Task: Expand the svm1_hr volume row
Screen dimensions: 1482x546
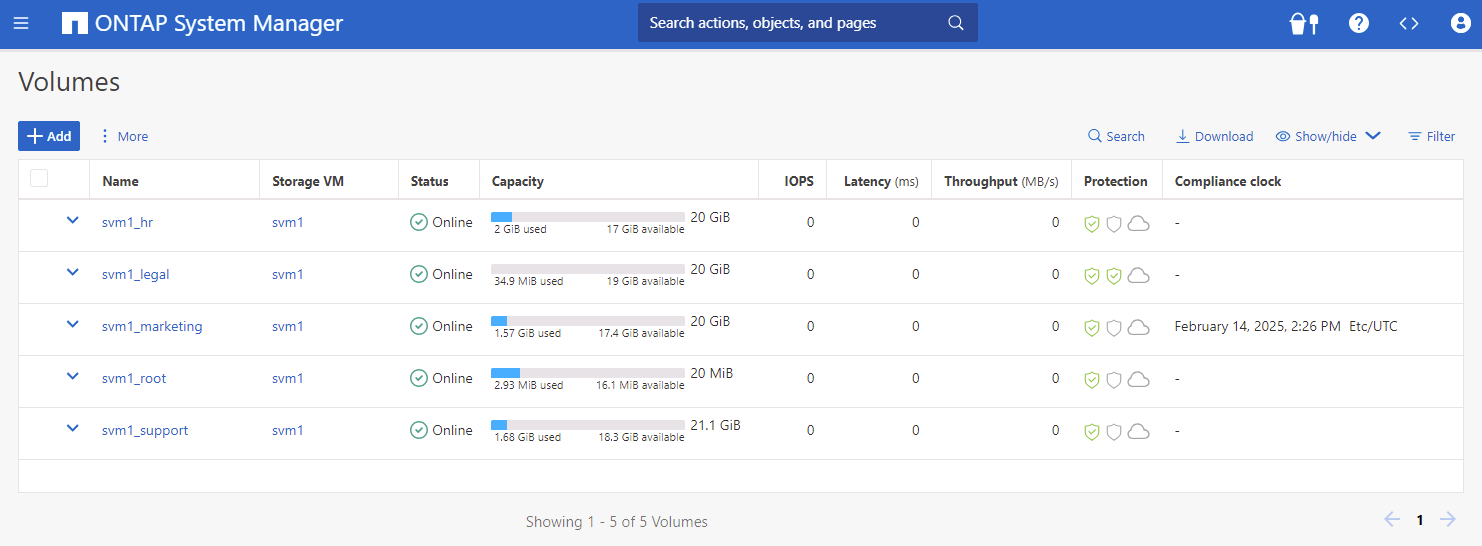Action: (x=72, y=221)
